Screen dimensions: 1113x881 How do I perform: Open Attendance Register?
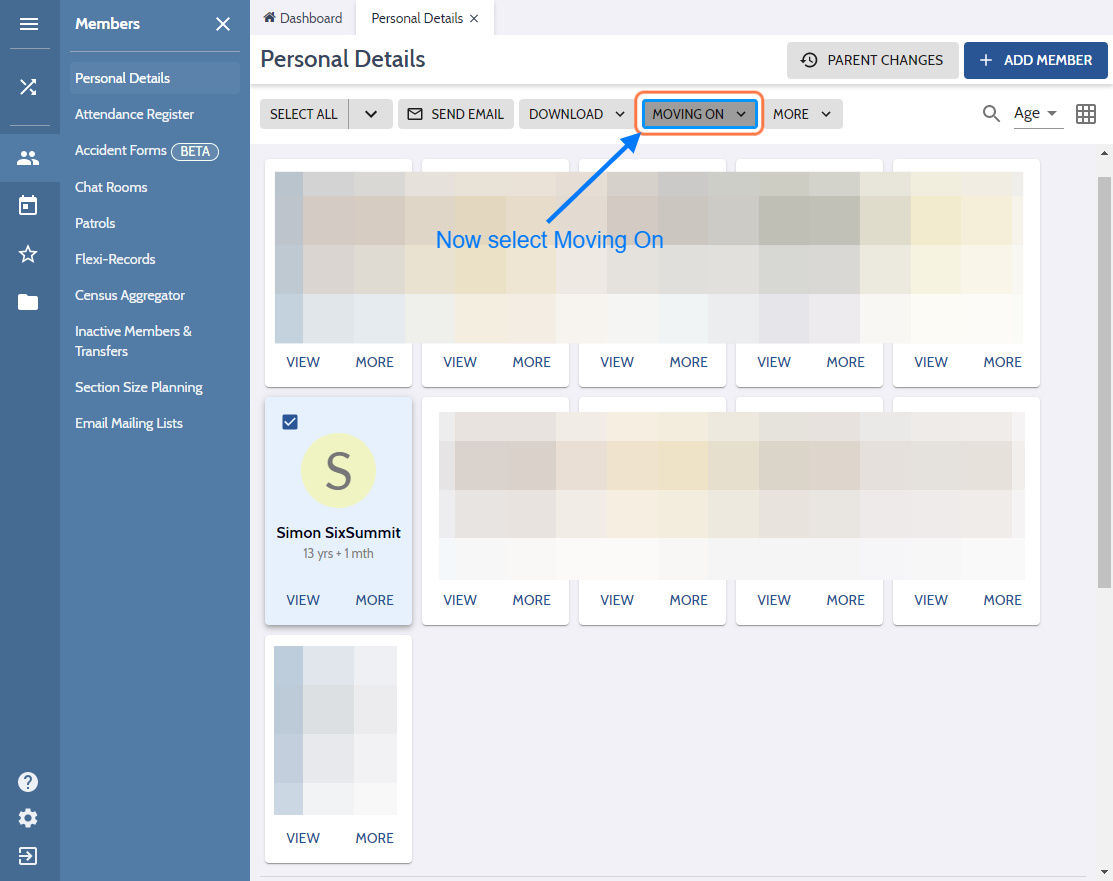click(x=134, y=114)
